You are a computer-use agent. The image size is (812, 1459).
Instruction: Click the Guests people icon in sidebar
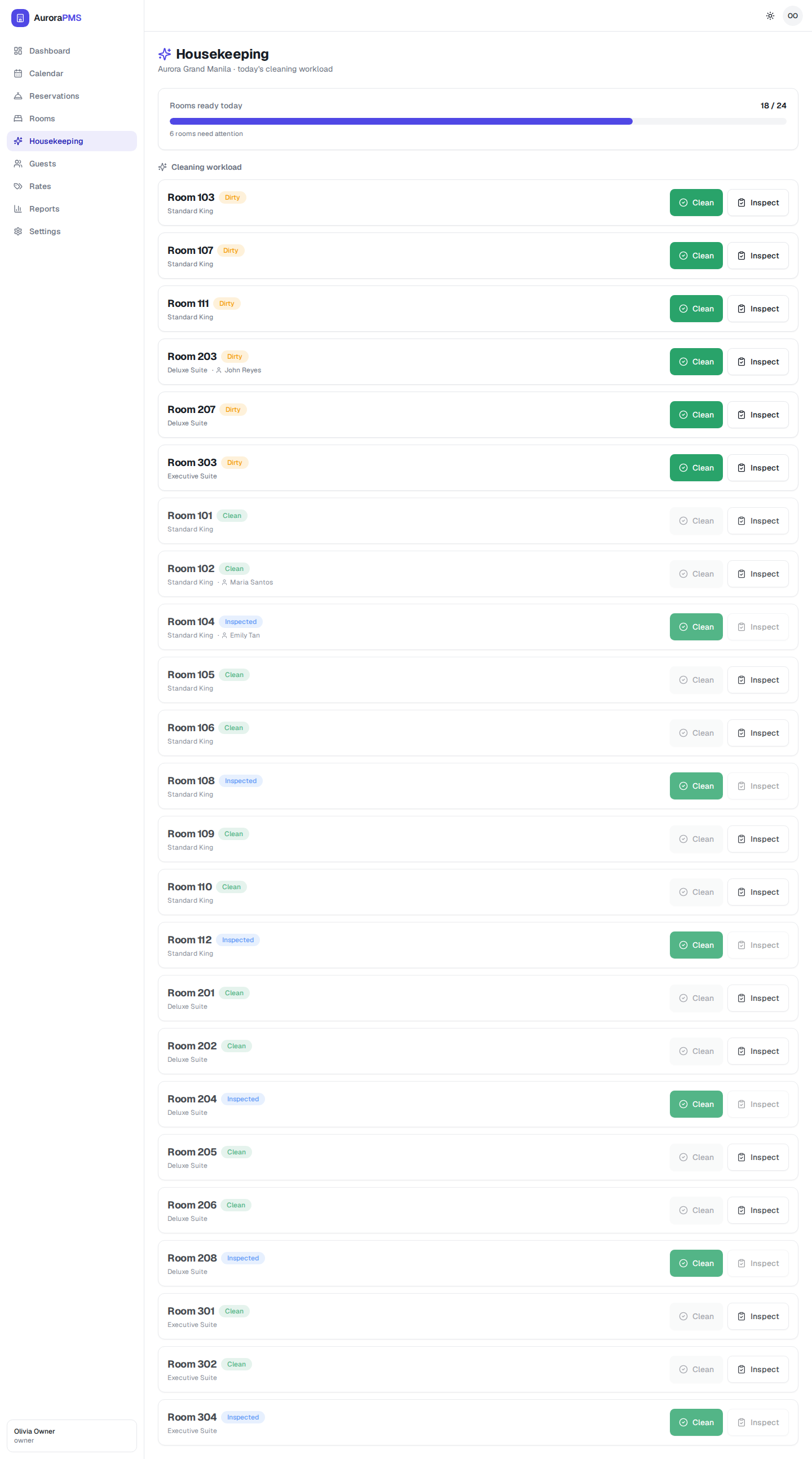[18, 164]
